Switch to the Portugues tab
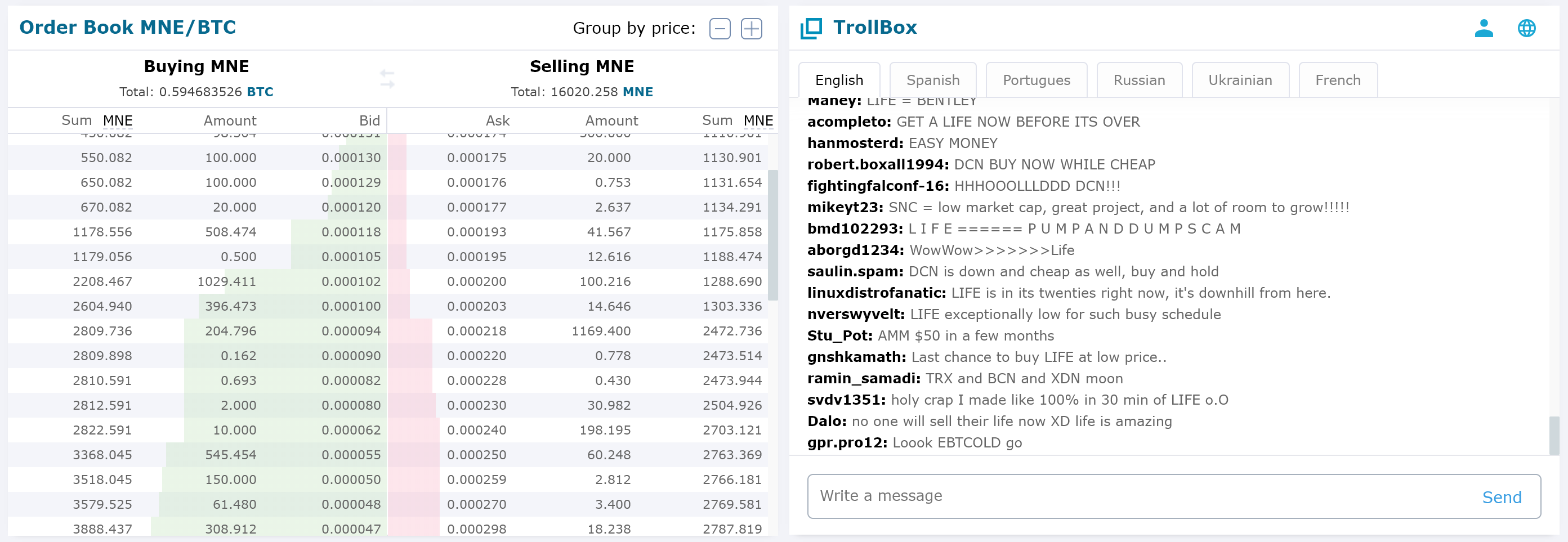 click(x=1036, y=80)
